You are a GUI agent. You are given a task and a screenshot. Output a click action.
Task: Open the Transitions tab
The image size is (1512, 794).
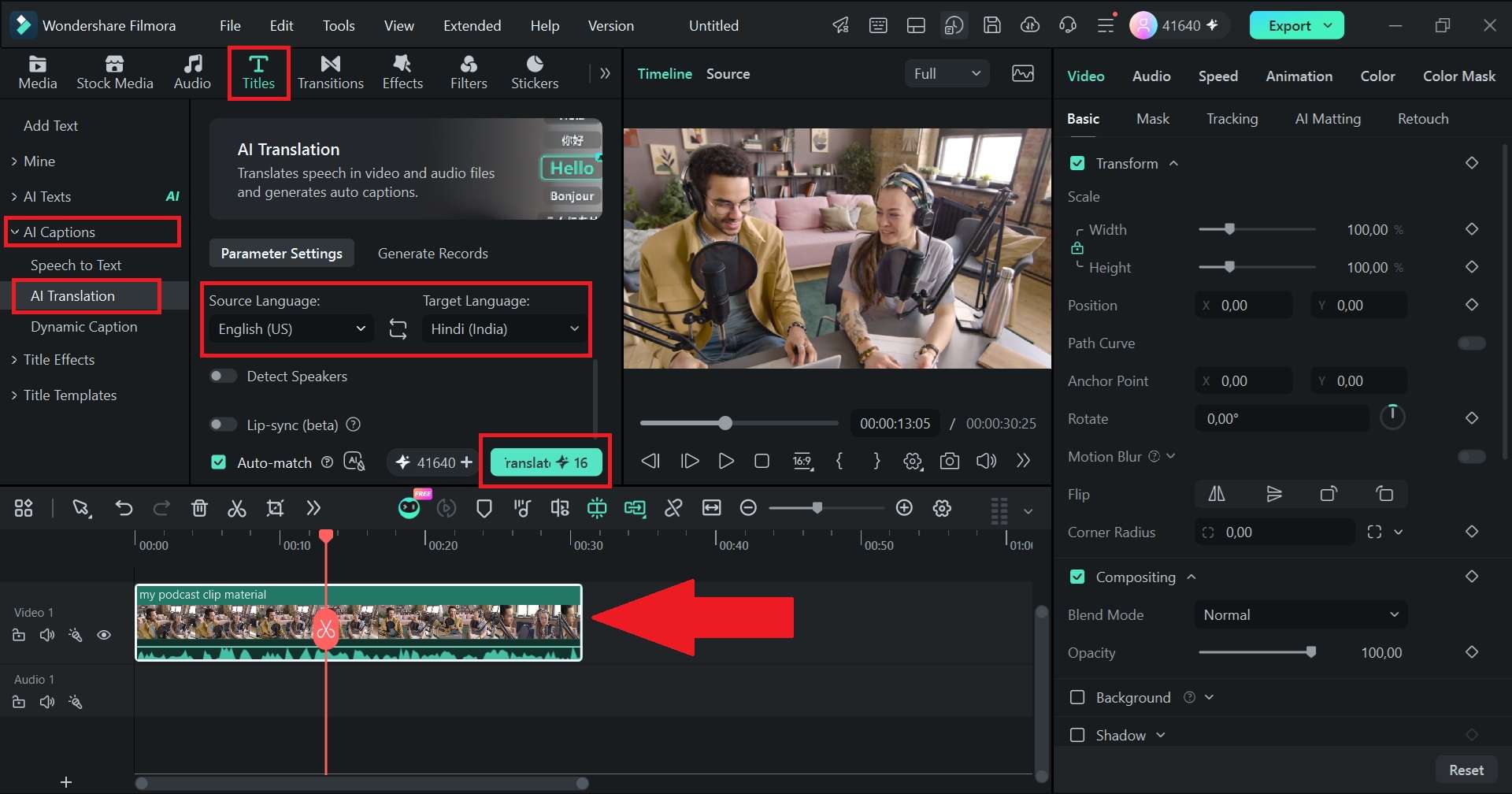[331, 72]
